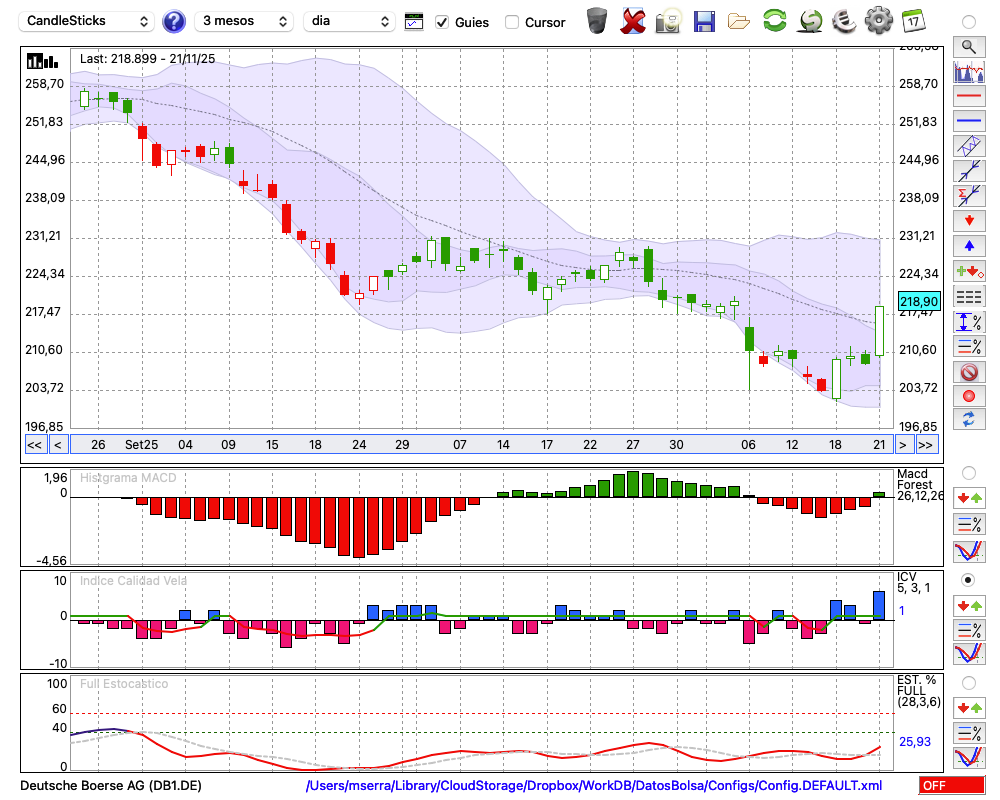This screenshot has height=800, width=1000.
Task: Click the red OFF button
Action: (x=951, y=786)
